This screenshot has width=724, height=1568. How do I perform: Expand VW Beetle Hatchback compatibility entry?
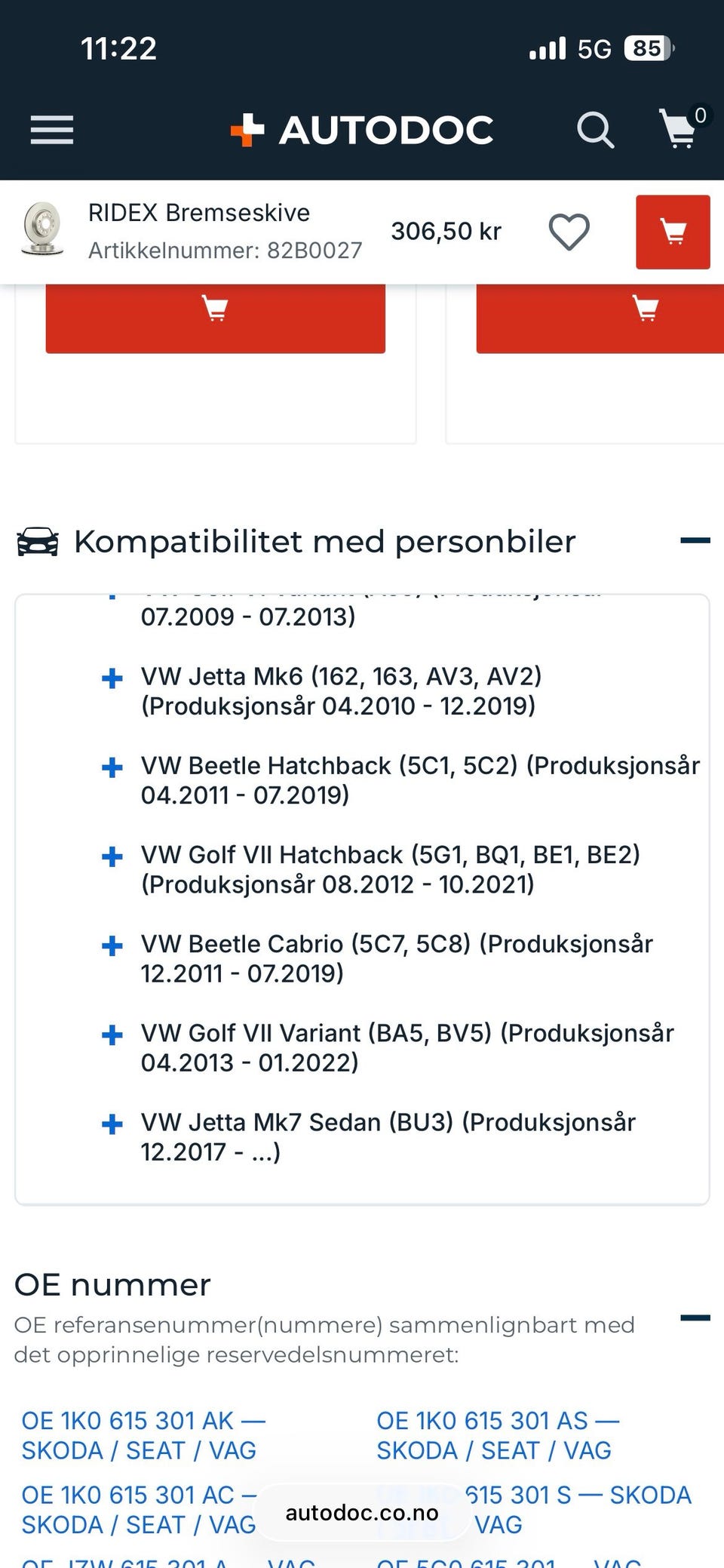(x=112, y=767)
